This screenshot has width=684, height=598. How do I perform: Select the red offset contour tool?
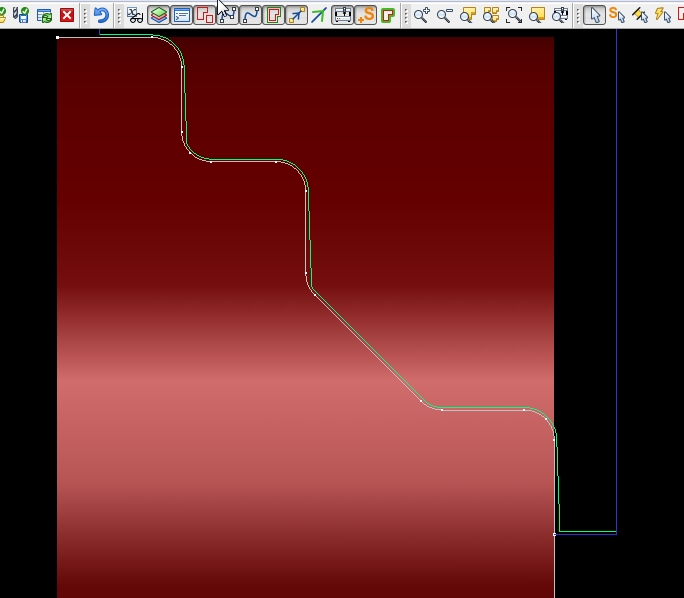click(273, 15)
